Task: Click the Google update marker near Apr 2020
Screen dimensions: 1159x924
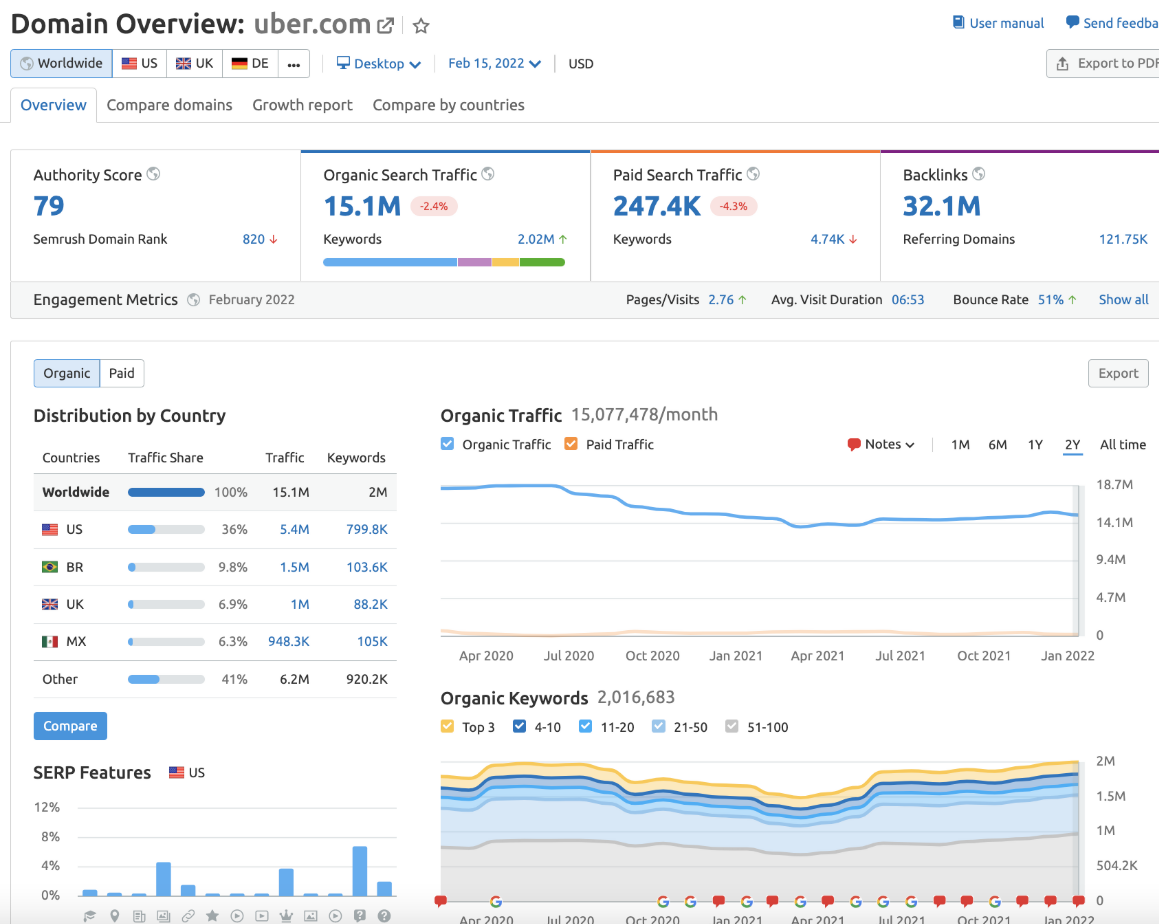Action: coord(496,901)
